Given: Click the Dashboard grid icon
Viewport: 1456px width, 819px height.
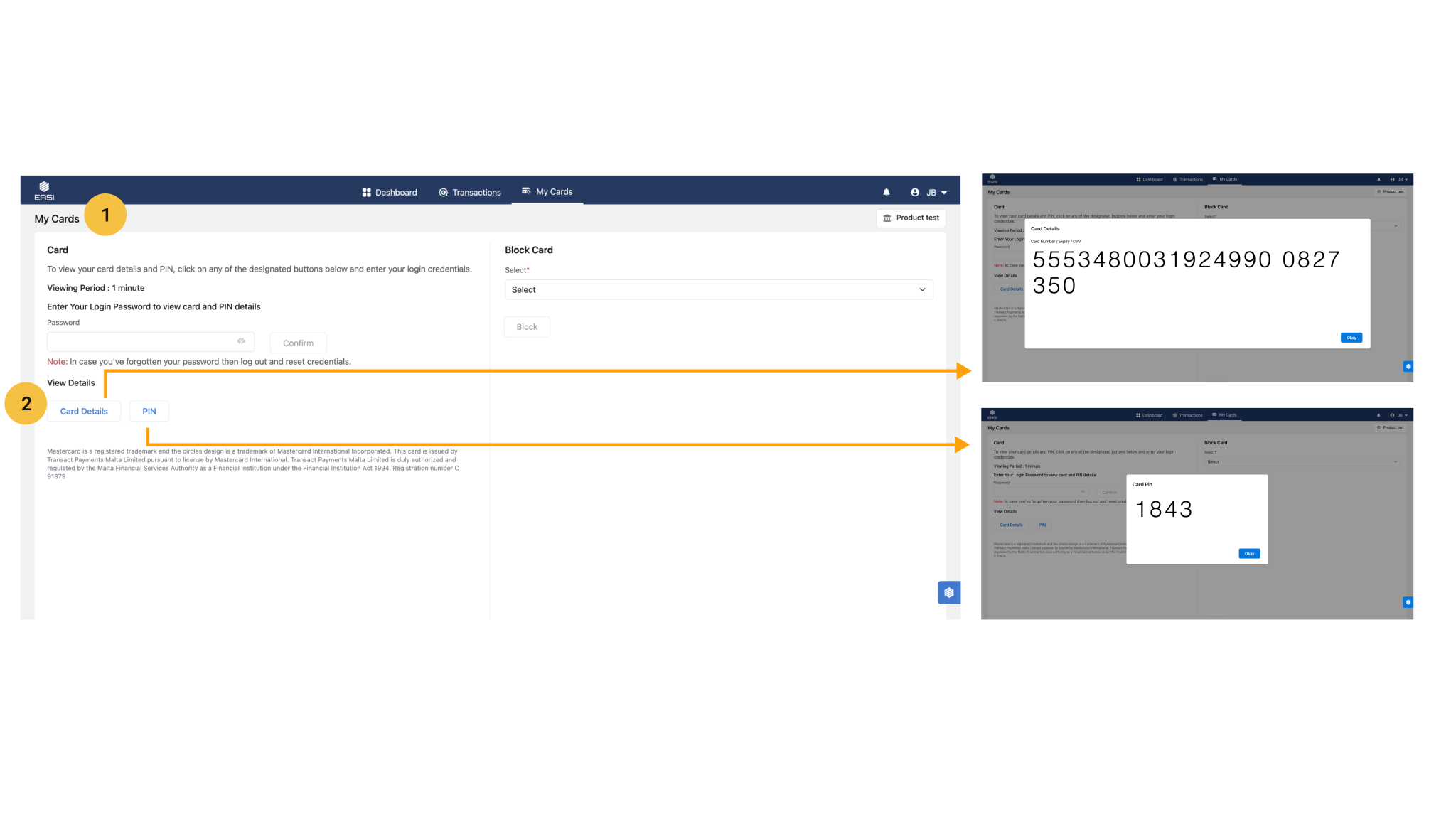Looking at the screenshot, I should tap(366, 193).
